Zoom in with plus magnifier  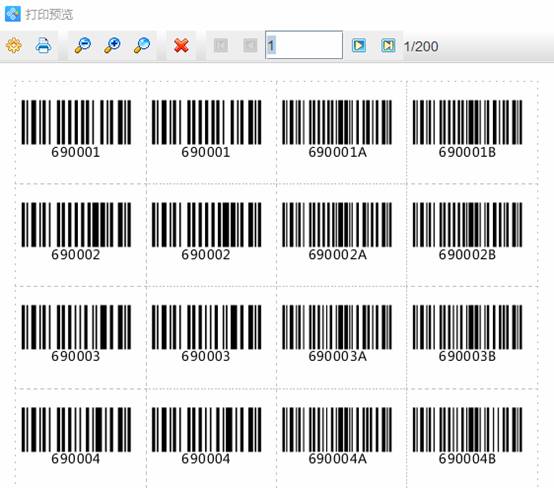tap(112, 46)
